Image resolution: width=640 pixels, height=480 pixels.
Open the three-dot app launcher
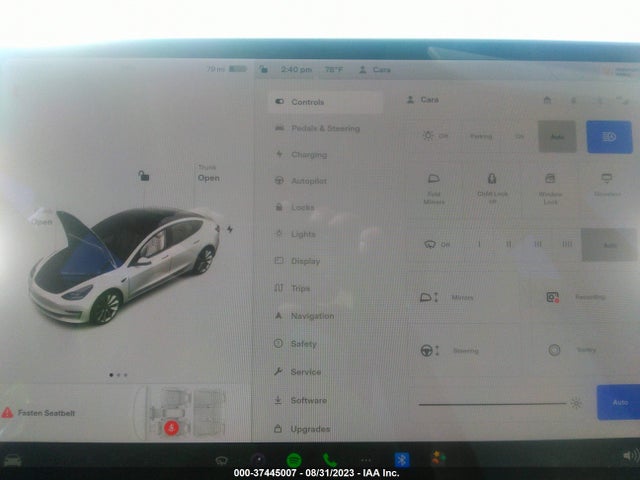[x=366, y=460]
